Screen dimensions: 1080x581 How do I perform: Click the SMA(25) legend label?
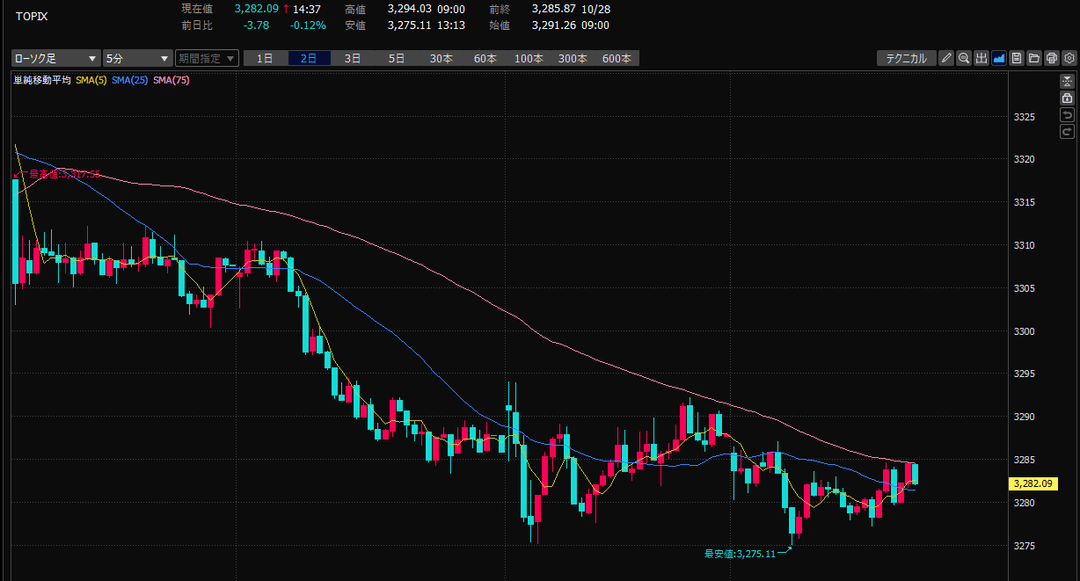point(129,80)
